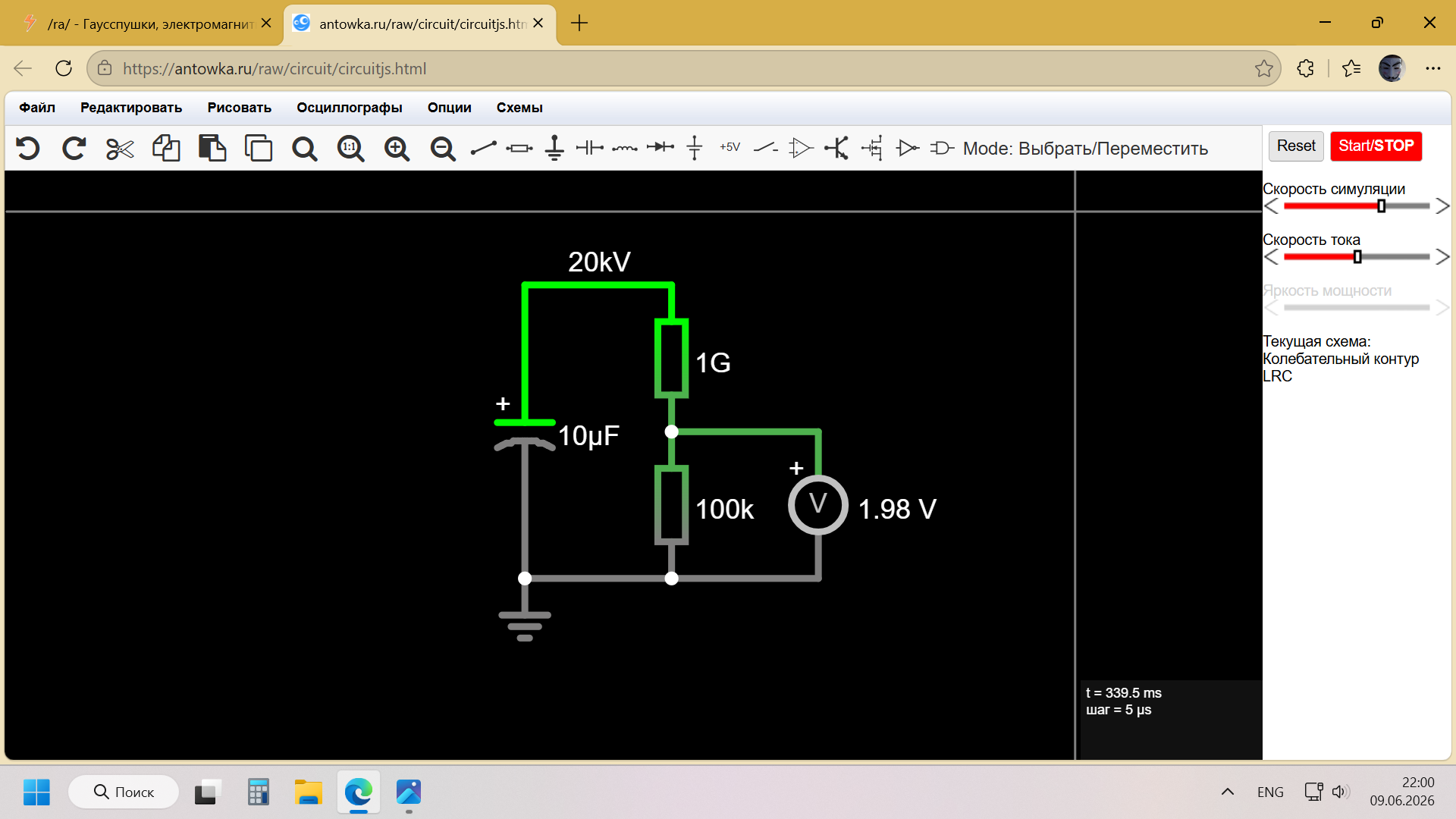Click the Redo arrow icon

coord(74,148)
